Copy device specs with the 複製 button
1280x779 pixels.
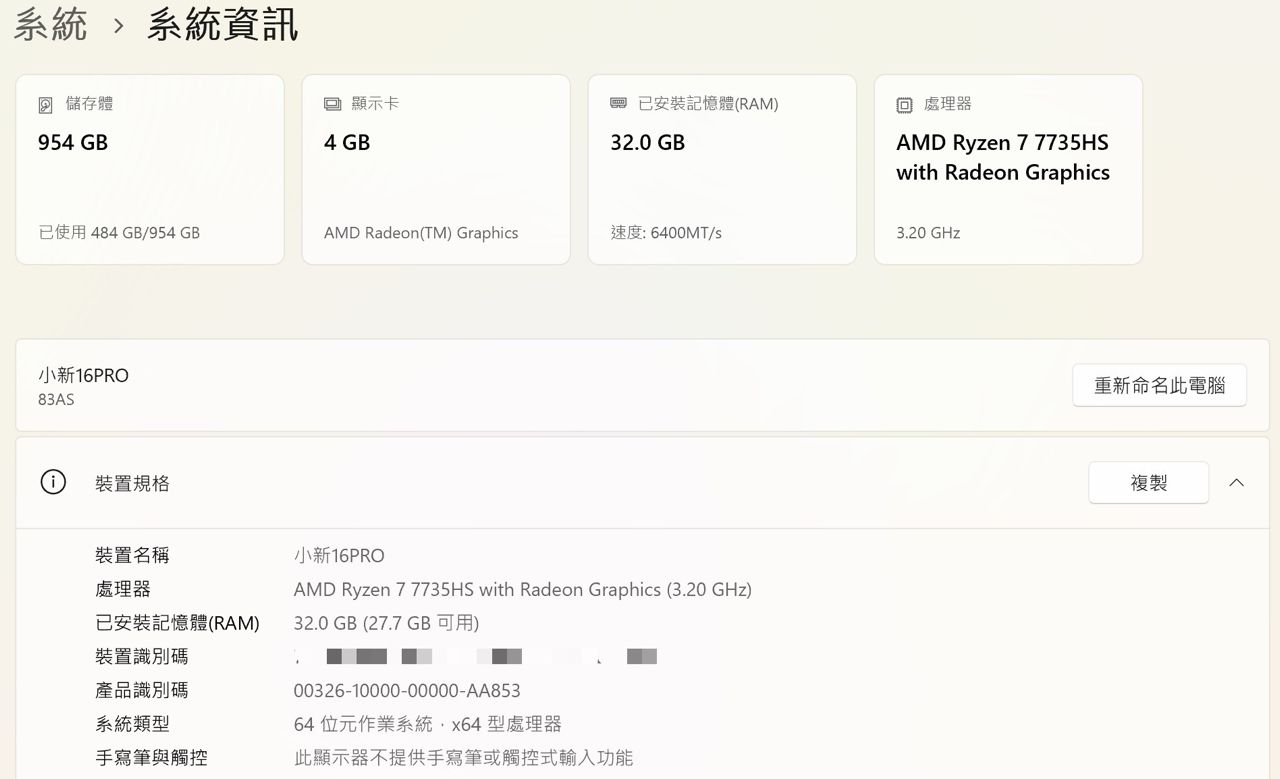pyautogui.click(x=1148, y=483)
